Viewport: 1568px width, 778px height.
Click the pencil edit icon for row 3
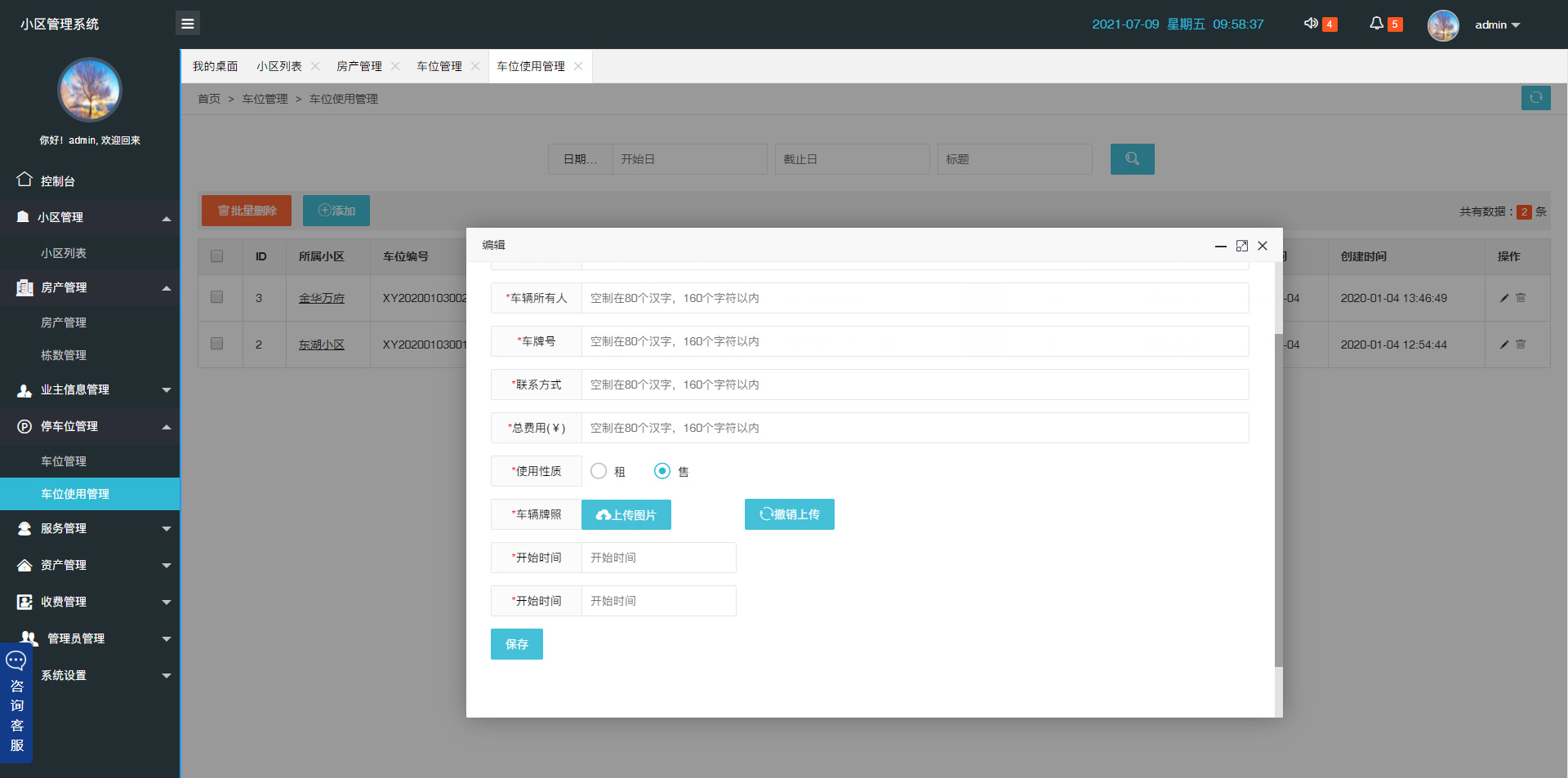click(x=1504, y=298)
